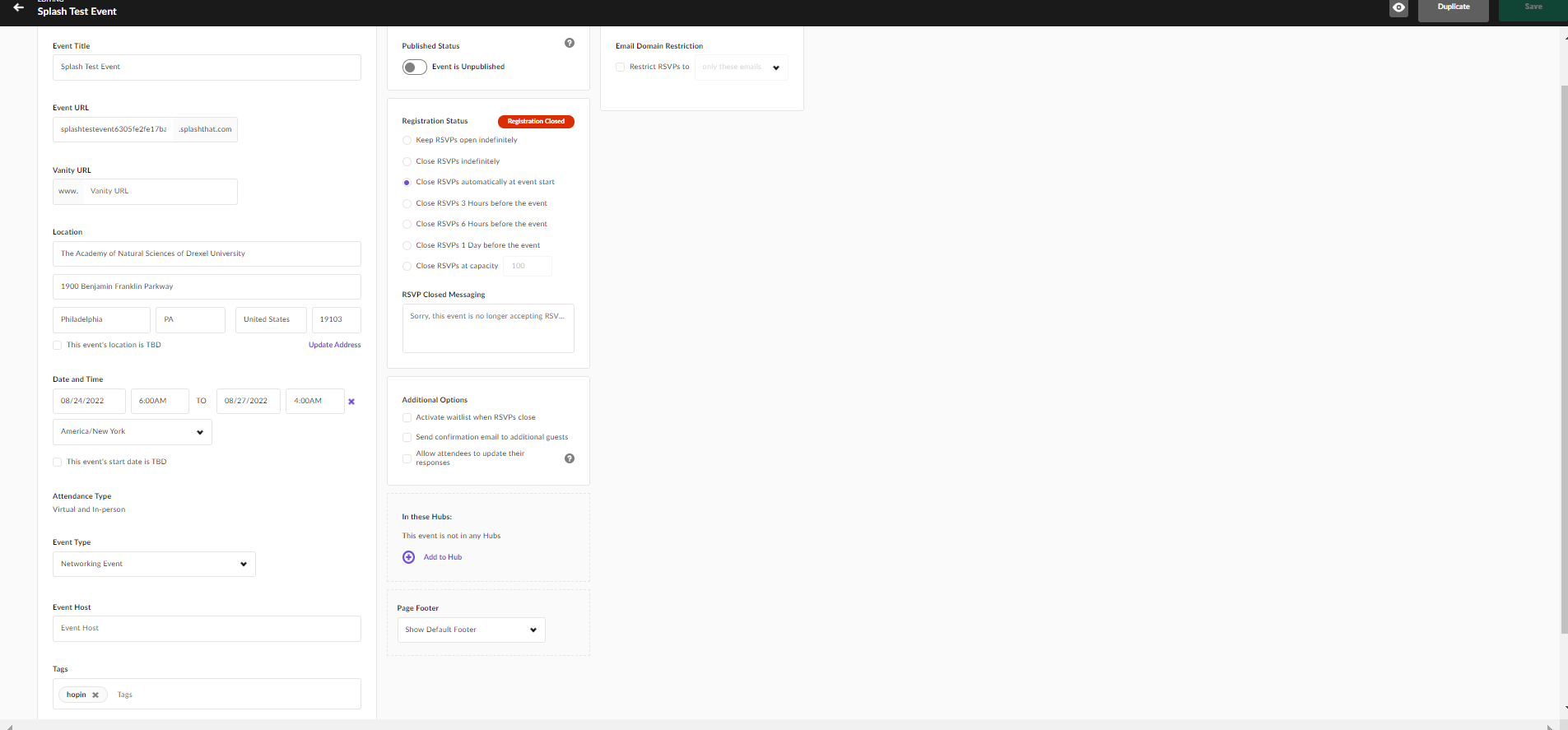Click the end date 08/27/2022 field
The image size is (1568, 730).
click(x=249, y=401)
